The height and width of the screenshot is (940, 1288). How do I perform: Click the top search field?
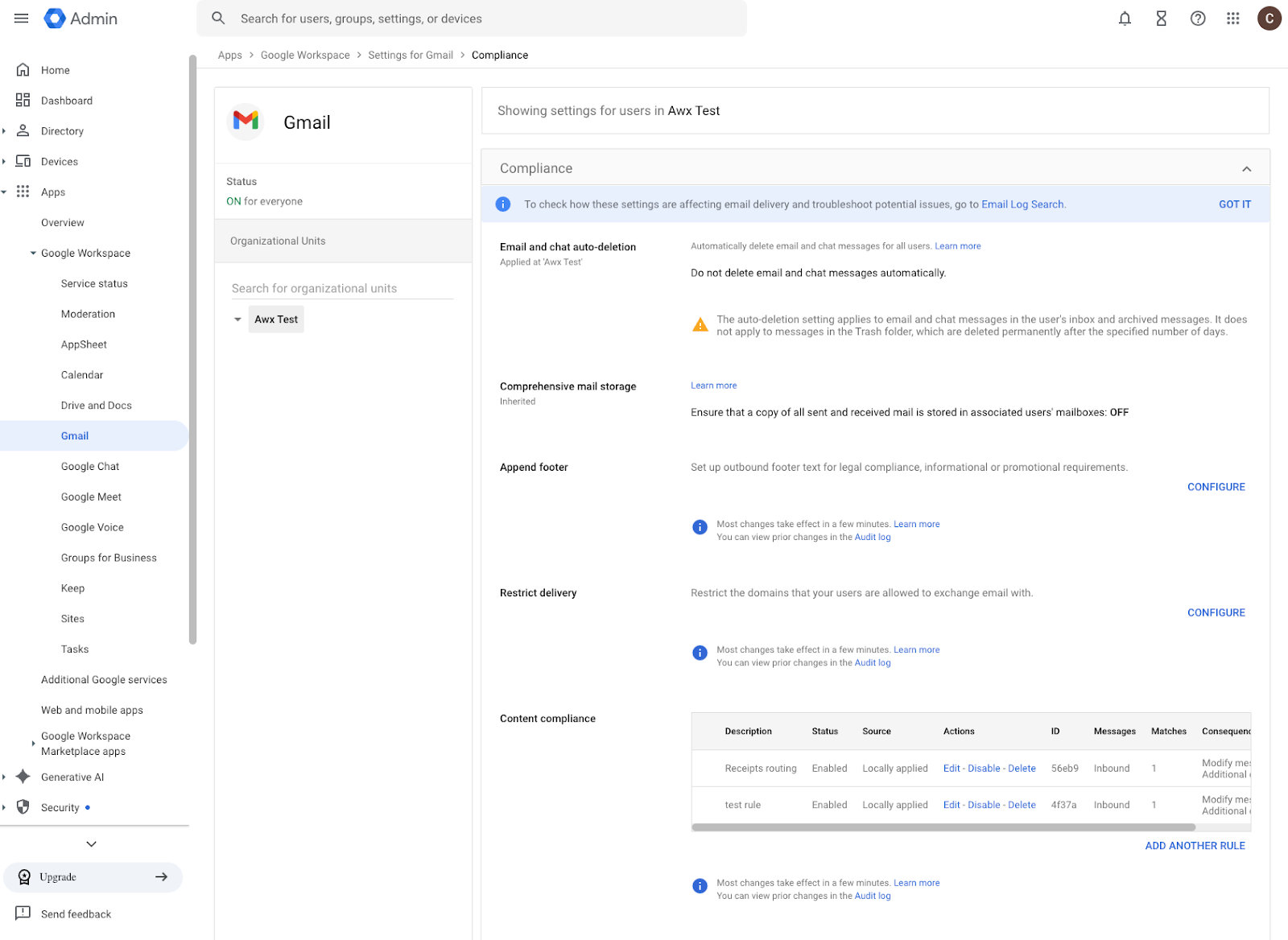tap(472, 19)
